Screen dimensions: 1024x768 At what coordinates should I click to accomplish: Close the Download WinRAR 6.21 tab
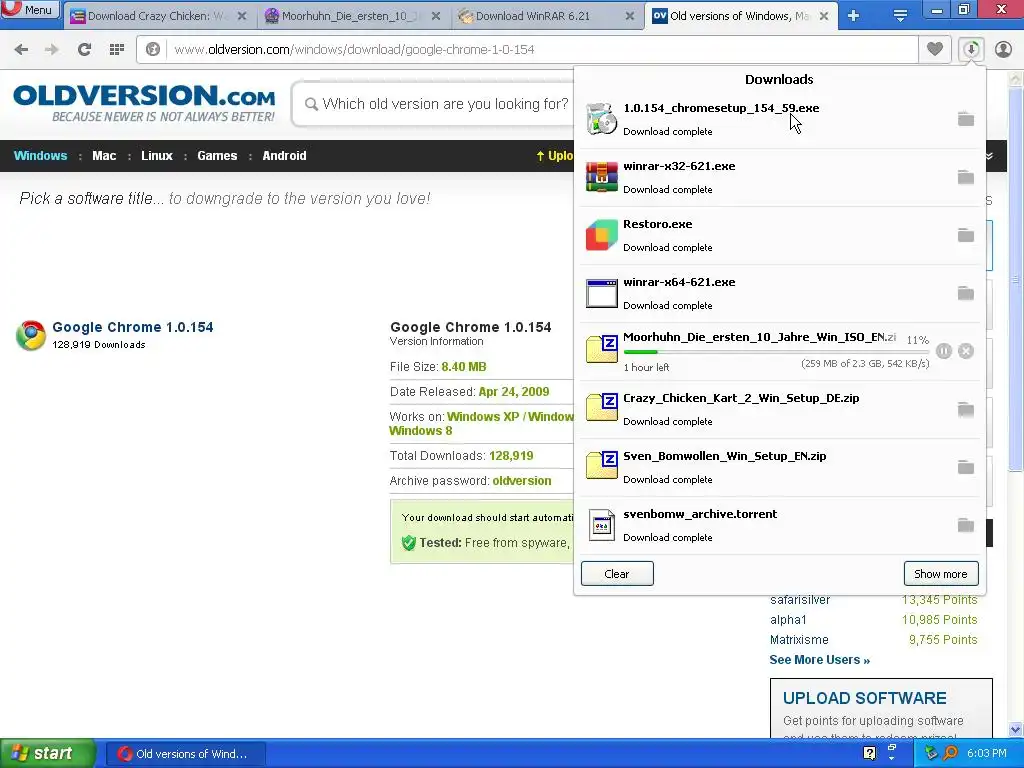point(630,16)
